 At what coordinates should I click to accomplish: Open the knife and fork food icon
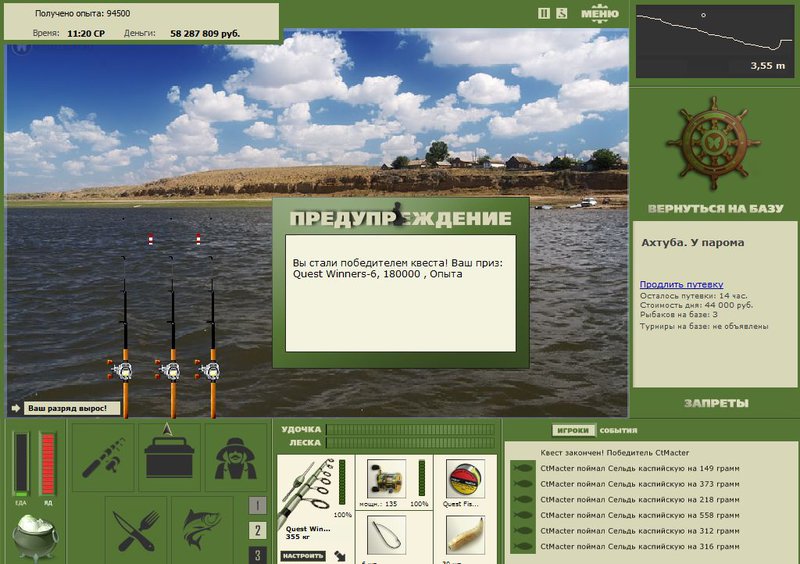tap(136, 530)
